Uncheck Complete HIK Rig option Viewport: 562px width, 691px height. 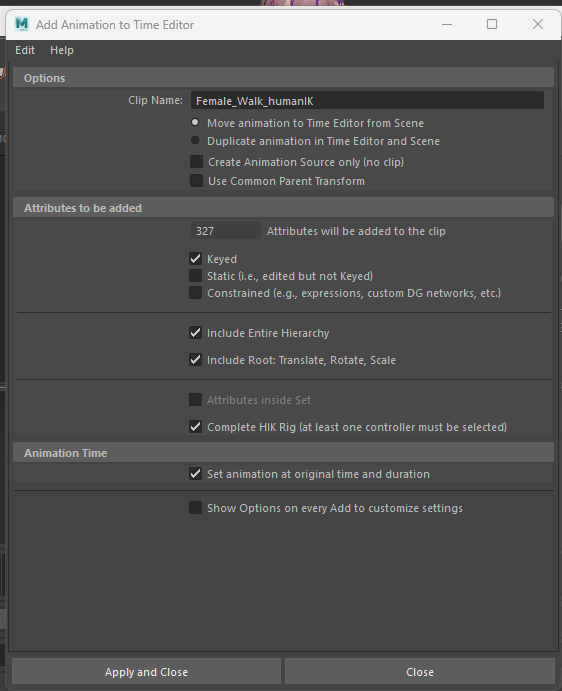(195, 427)
